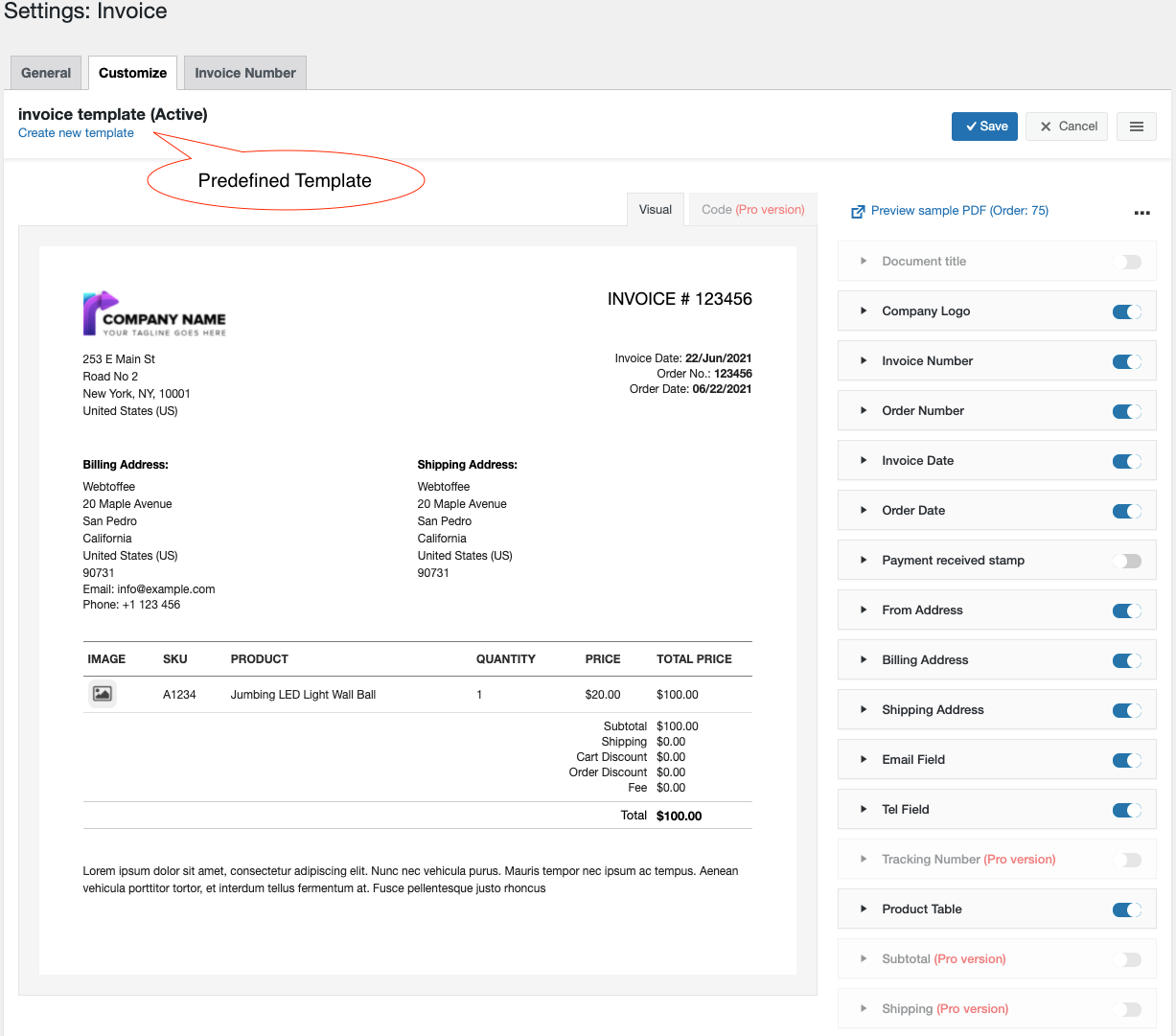The height and width of the screenshot is (1036, 1176).
Task: Open the three-dots options menu
Action: (1141, 213)
